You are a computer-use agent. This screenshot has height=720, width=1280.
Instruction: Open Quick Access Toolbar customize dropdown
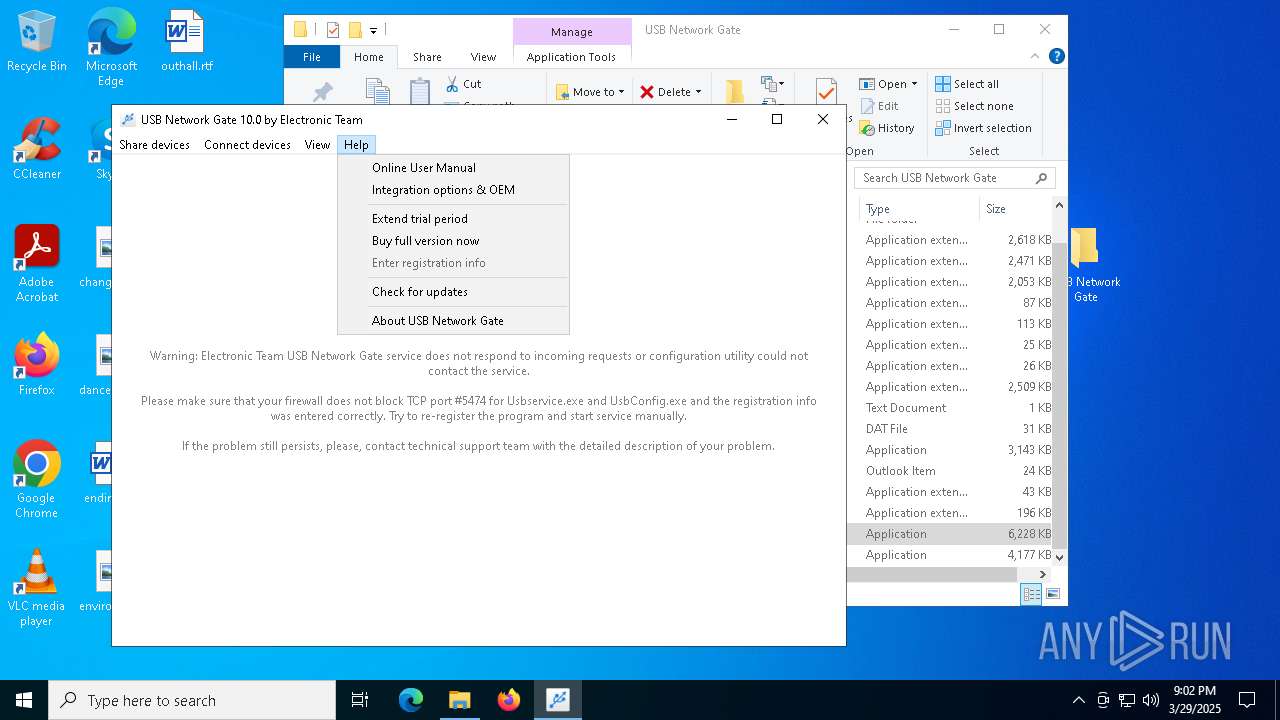(373, 30)
